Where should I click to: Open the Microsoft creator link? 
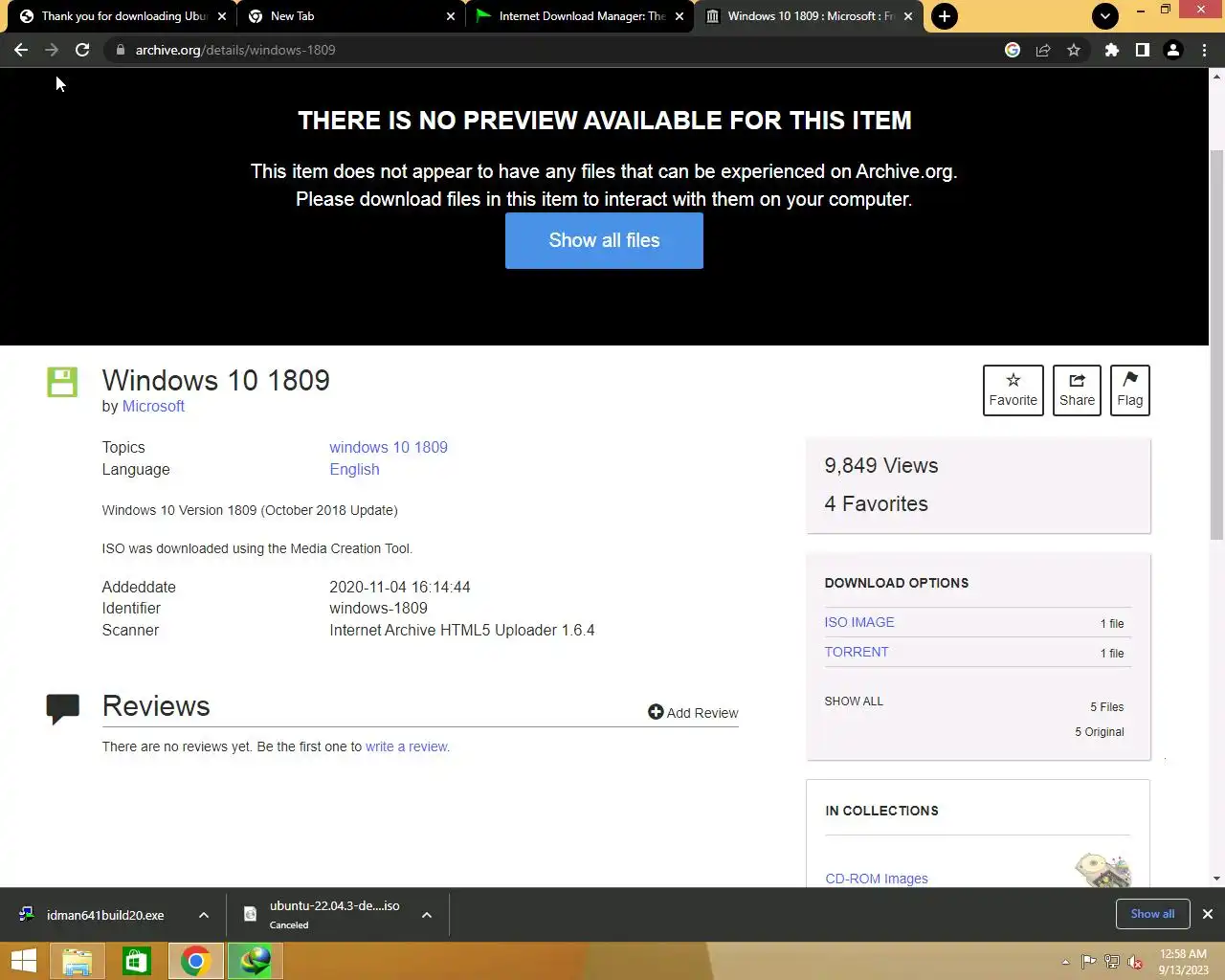click(x=153, y=406)
